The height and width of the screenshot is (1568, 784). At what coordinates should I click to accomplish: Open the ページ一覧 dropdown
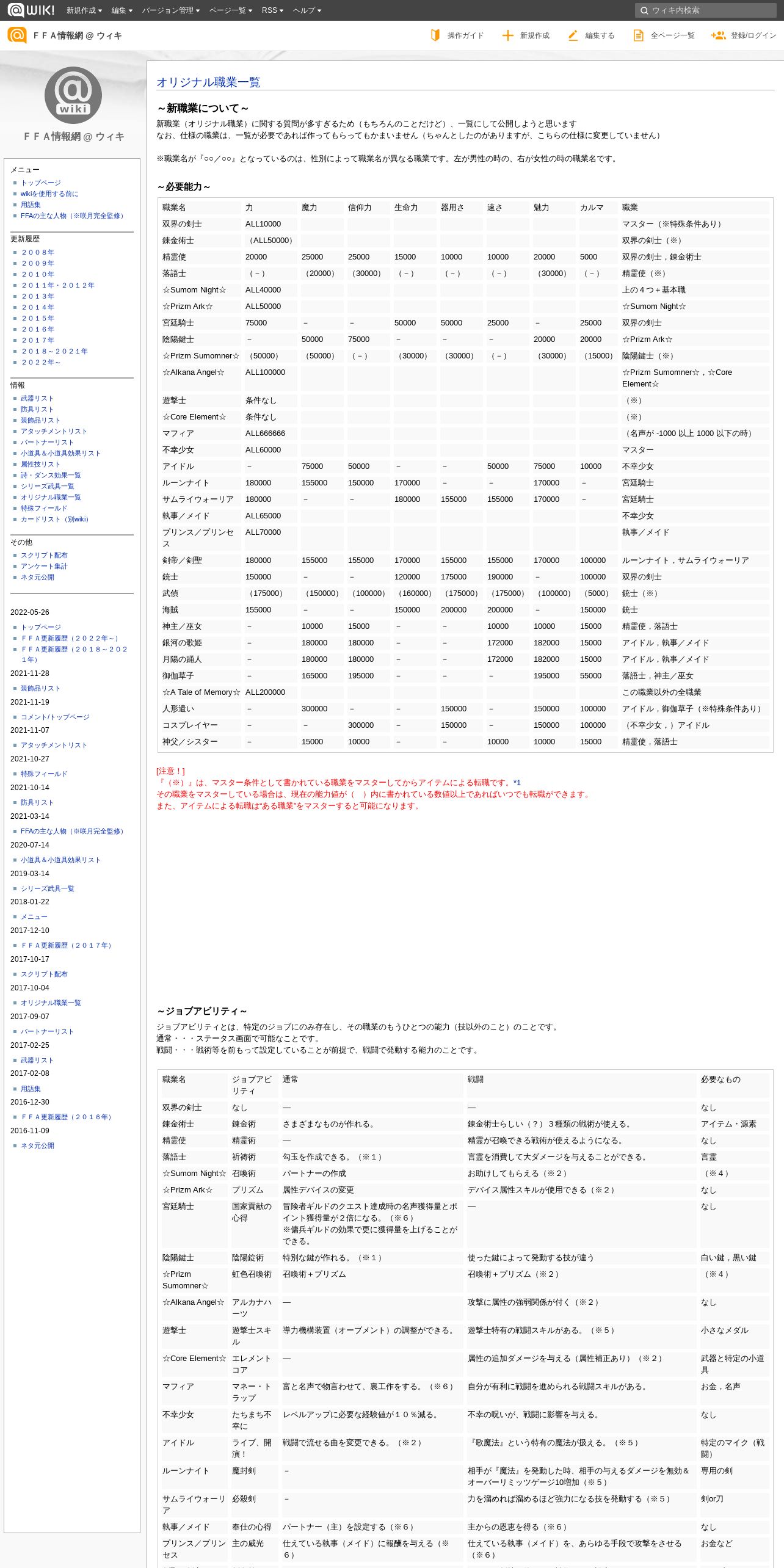click(231, 10)
